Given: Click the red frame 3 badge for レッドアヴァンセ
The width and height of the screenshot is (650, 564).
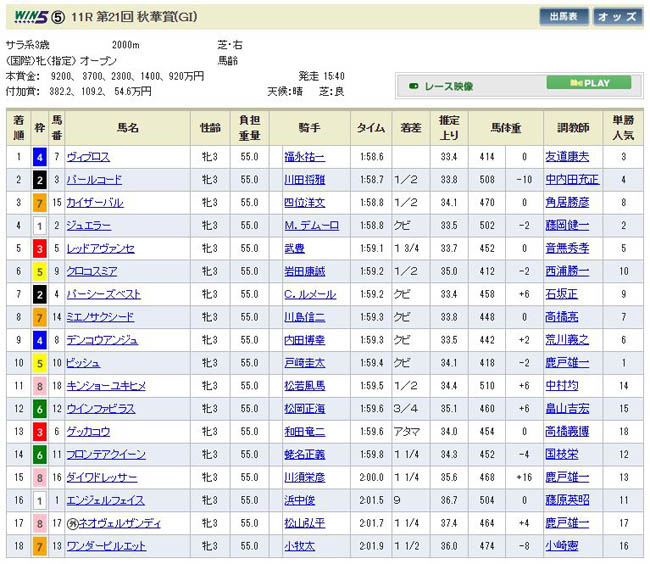Looking at the screenshot, I should (40, 248).
